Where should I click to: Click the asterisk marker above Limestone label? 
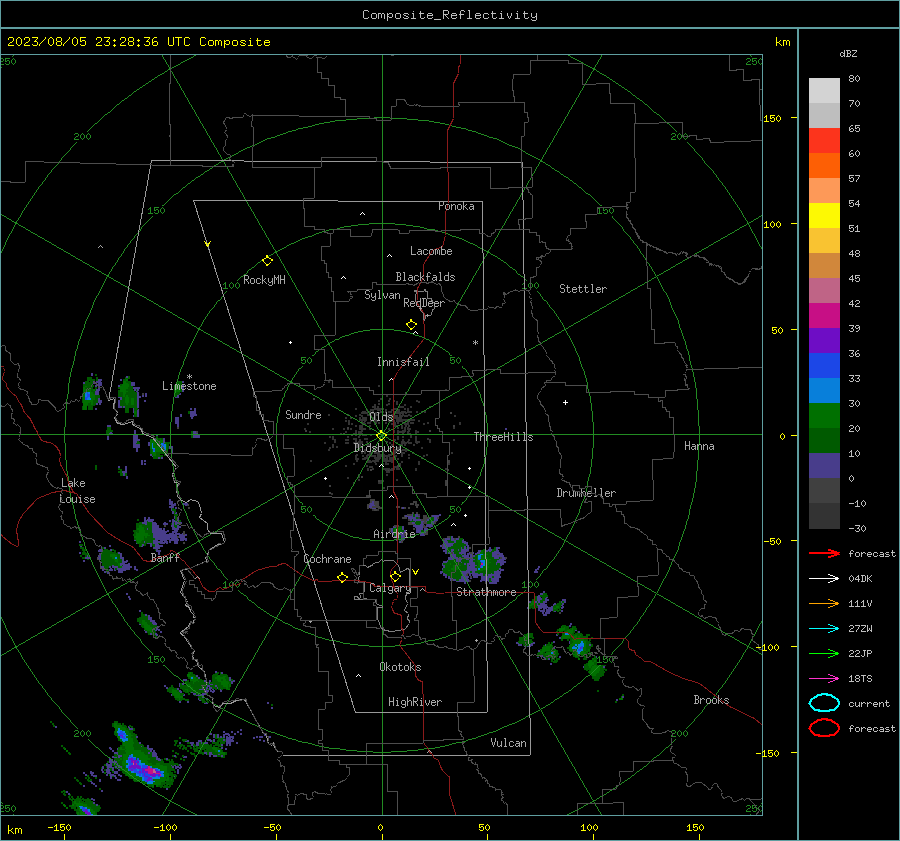pyautogui.click(x=189, y=377)
